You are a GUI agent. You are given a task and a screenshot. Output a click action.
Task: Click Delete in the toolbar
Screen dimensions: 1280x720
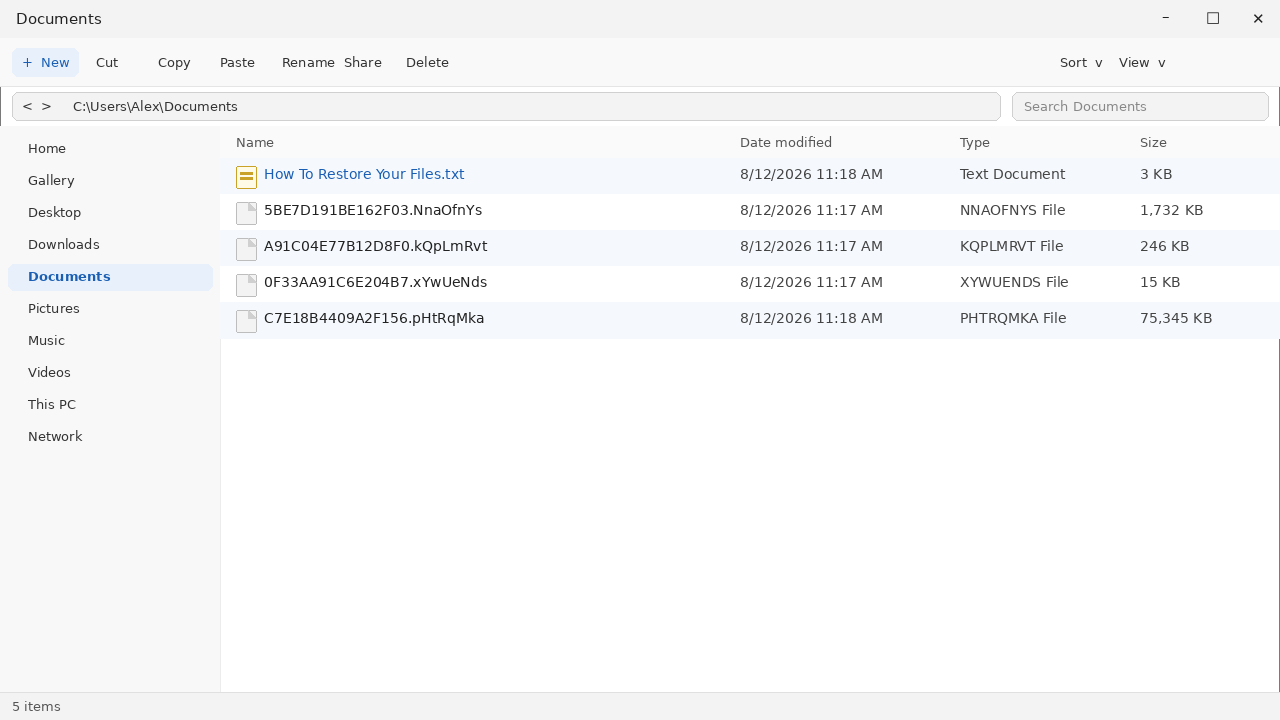(427, 62)
